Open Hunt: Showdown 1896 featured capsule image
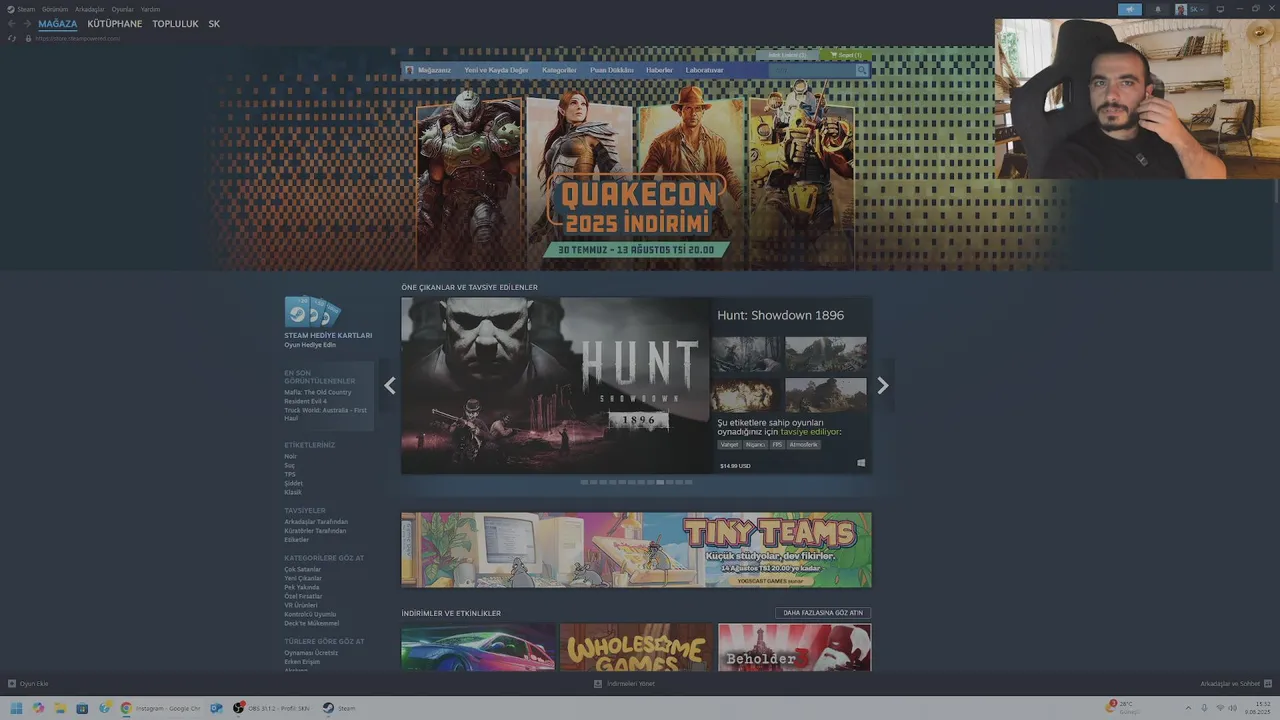 click(555, 386)
